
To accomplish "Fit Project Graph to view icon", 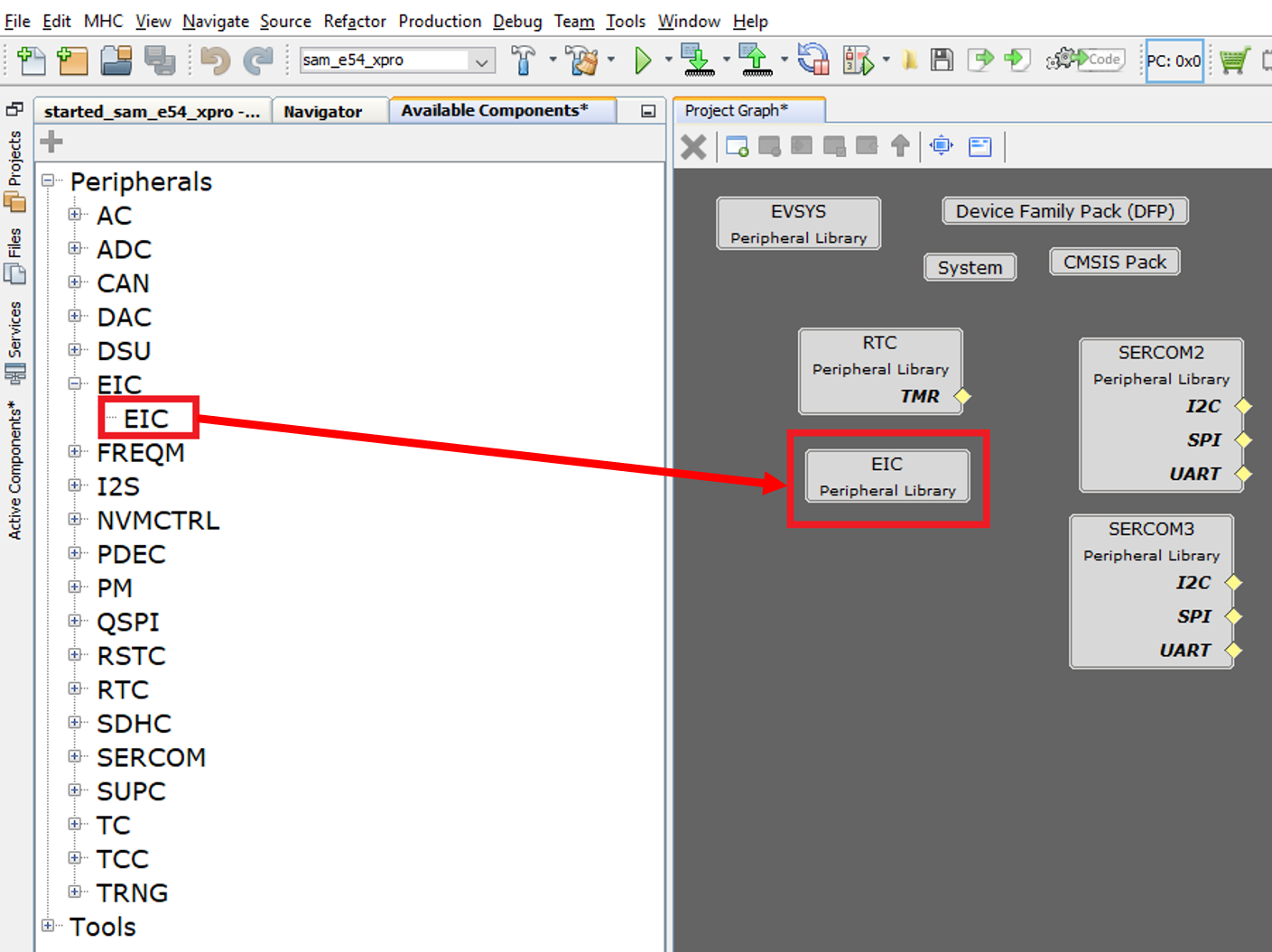I will coord(941,145).
